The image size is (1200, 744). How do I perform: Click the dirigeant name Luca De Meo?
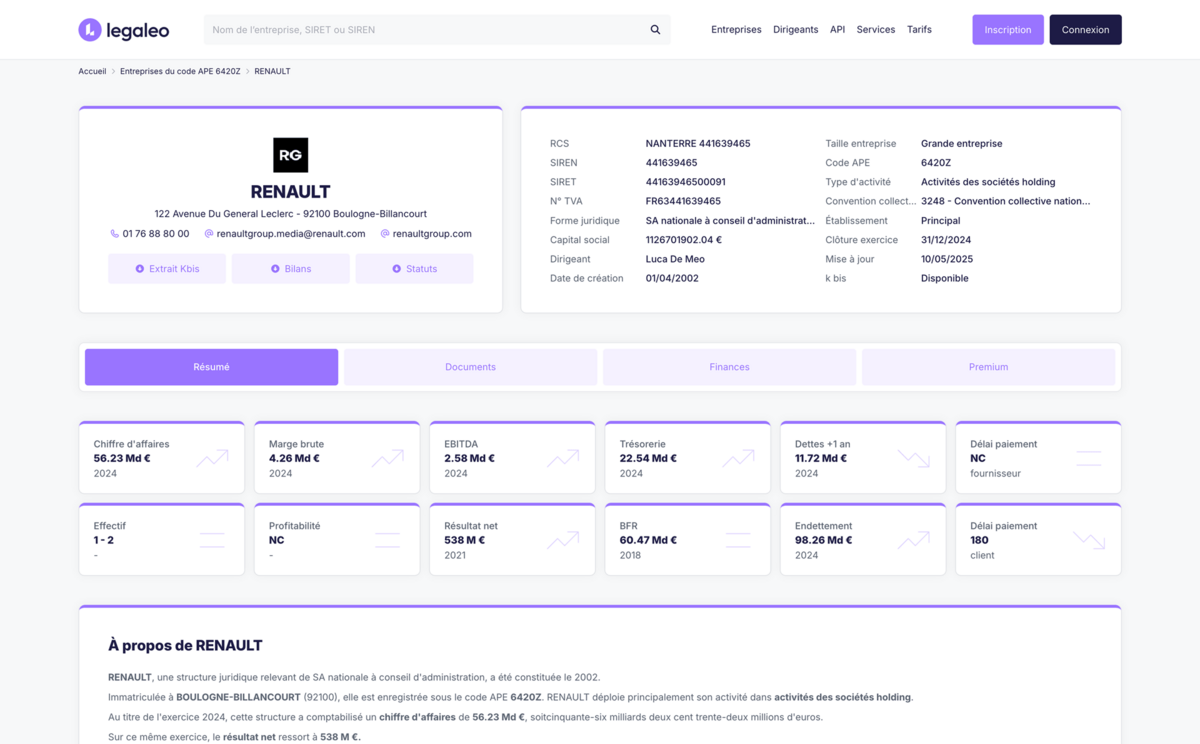click(675, 259)
